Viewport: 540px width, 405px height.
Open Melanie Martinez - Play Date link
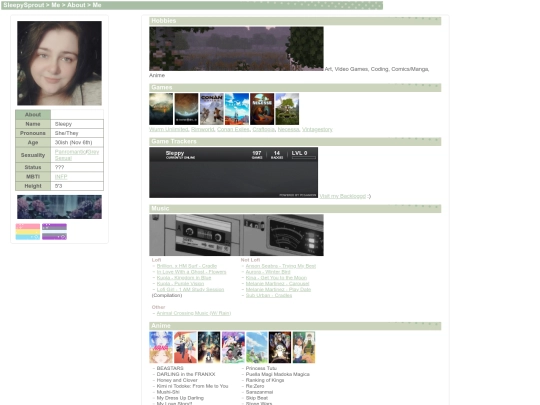pyautogui.click(x=278, y=290)
